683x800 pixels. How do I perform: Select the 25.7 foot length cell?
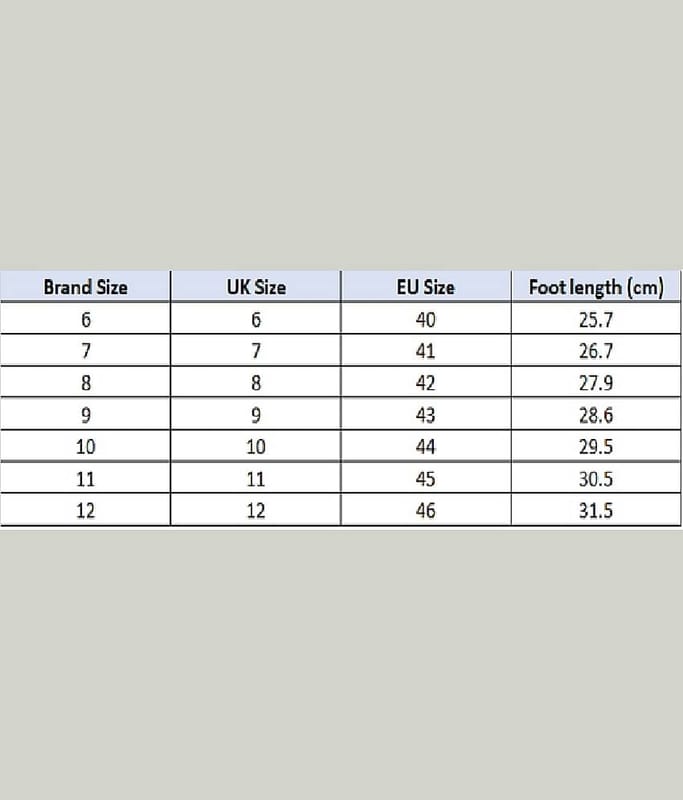click(x=596, y=320)
